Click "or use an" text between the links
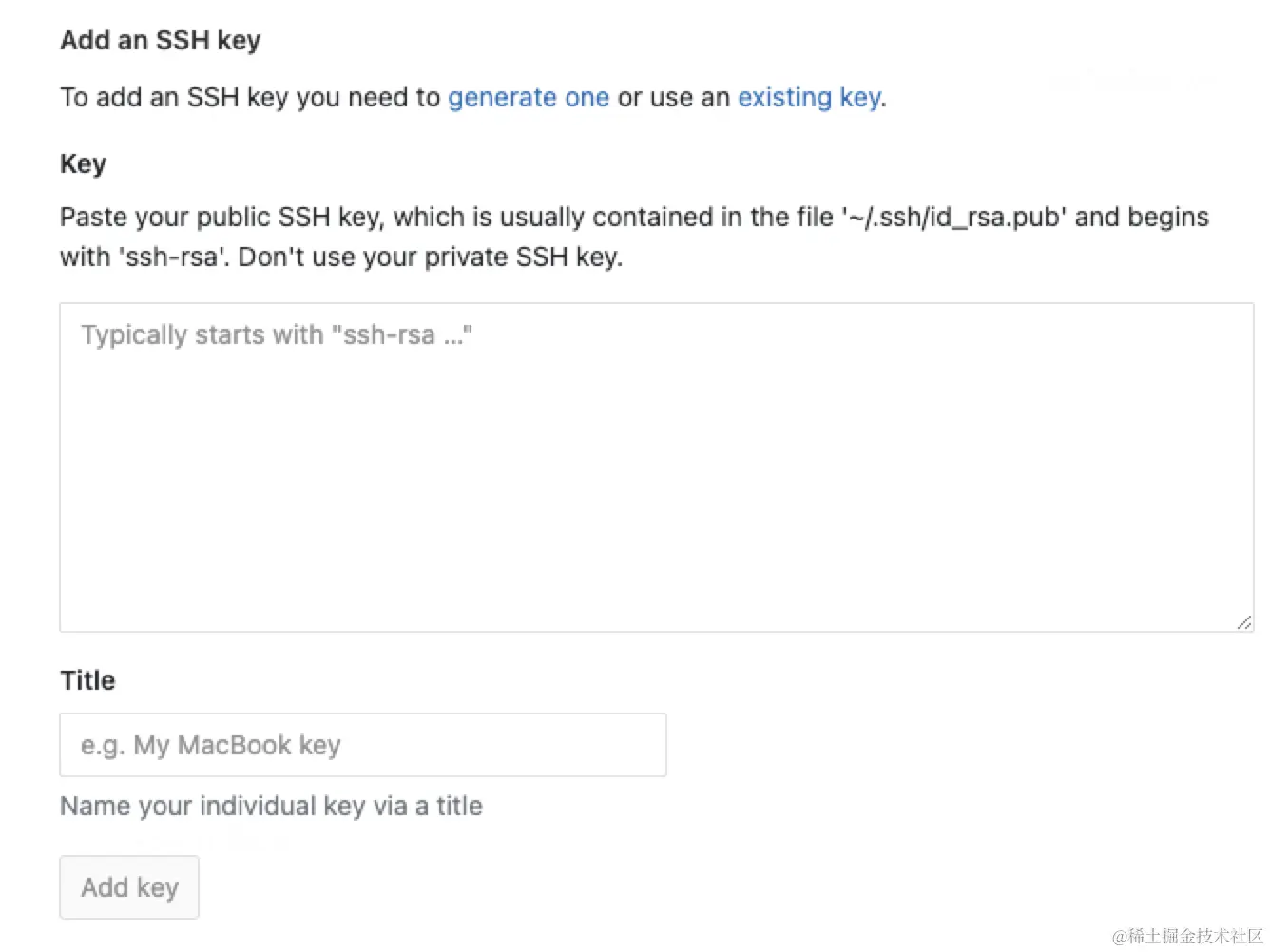 (x=673, y=98)
